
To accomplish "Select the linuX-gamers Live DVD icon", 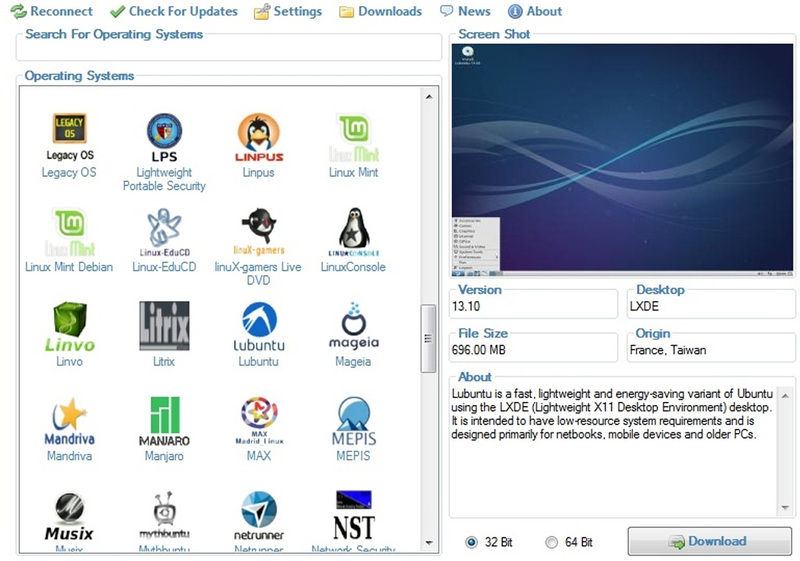I will (259, 232).
